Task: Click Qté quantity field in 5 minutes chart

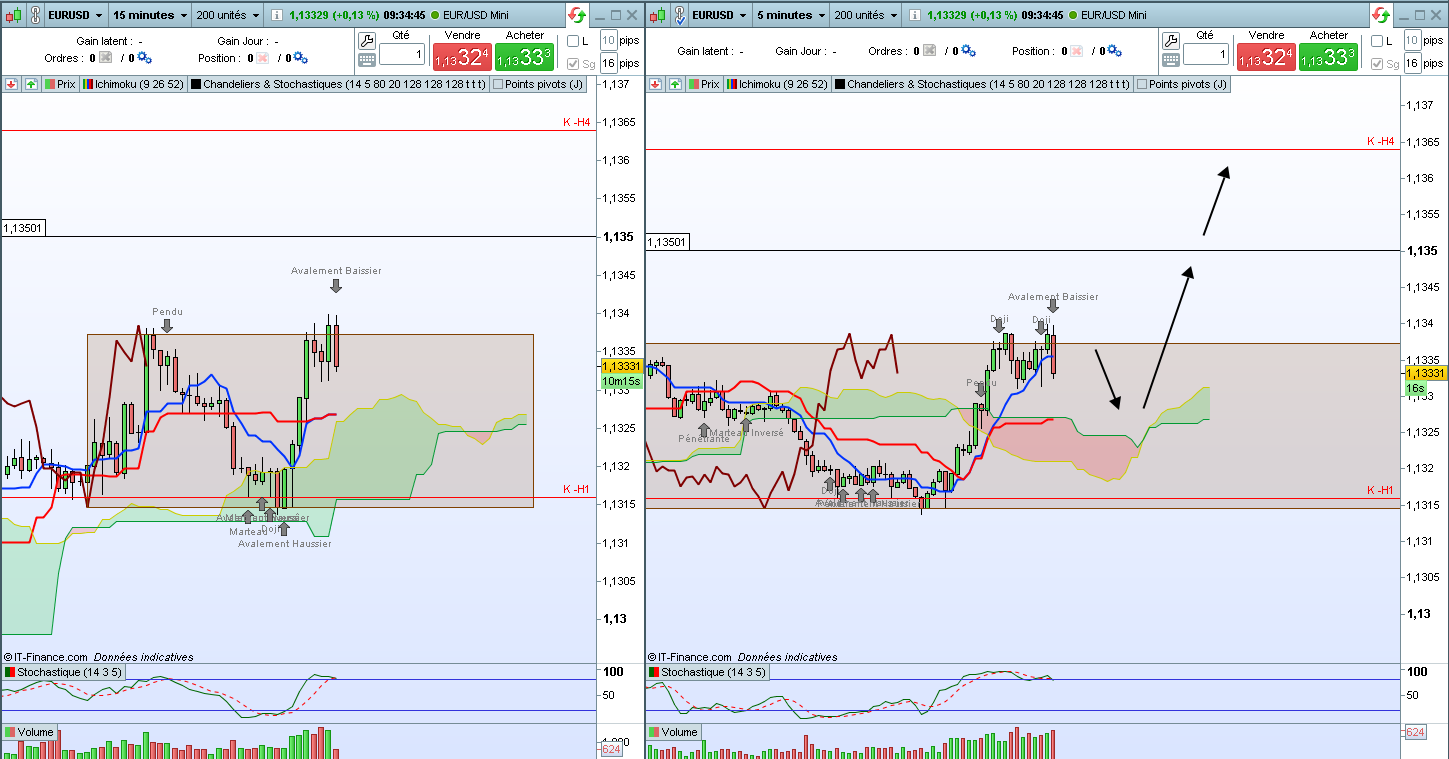Action: click(1206, 54)
